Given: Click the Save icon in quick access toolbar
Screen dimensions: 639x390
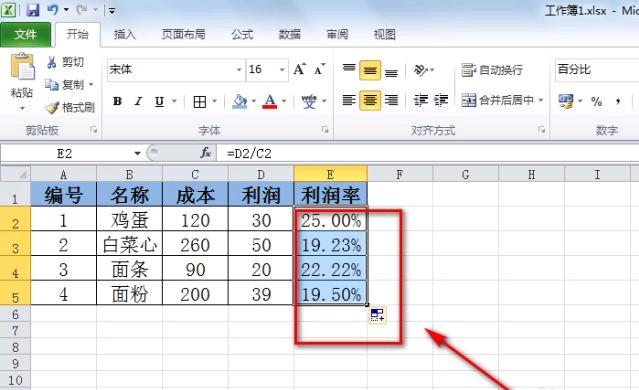Looking at the screenshot, I should 33,10.
